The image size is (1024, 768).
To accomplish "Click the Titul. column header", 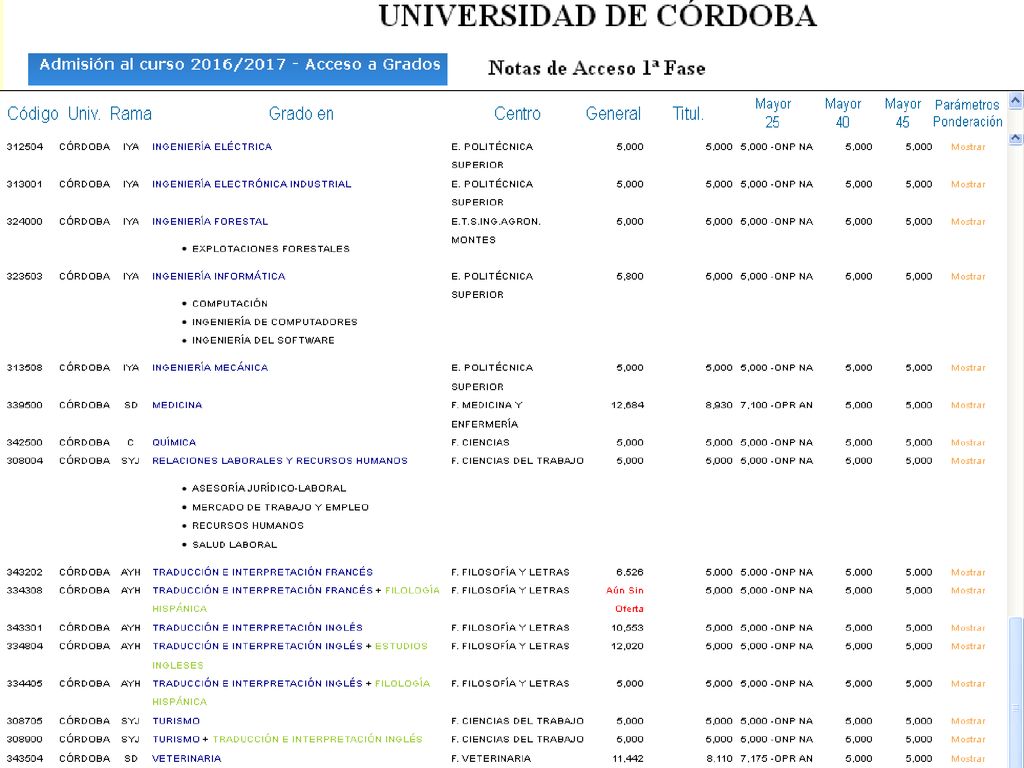I will point(688,114).
